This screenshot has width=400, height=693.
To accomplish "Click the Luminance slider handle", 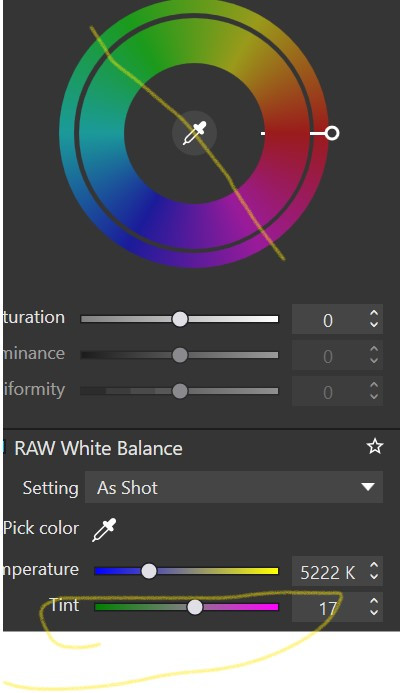I will pos(179,355).
